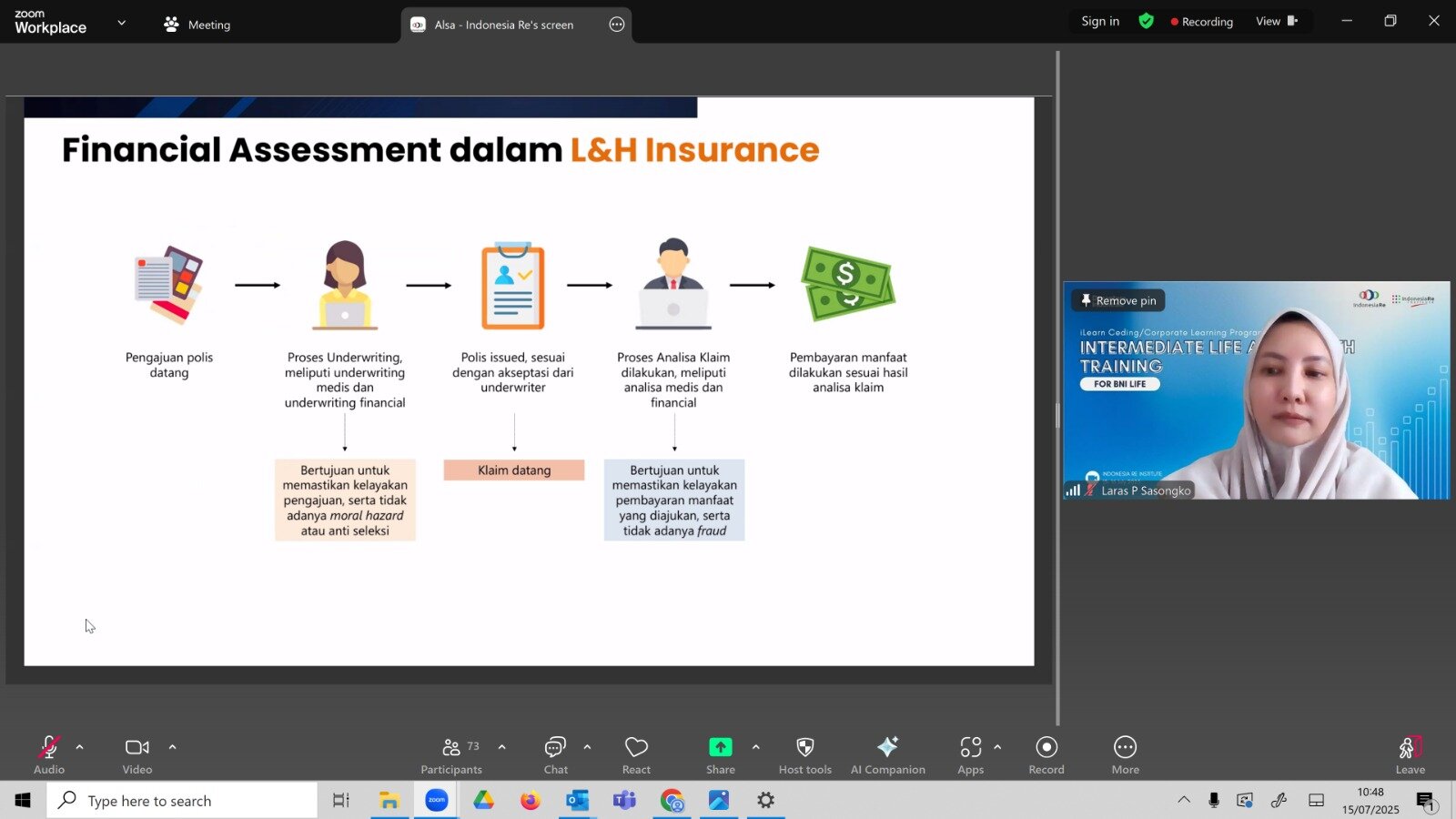
Task: Open Microsoft Teams from taskbar
Action: click(x=624, y=800)
